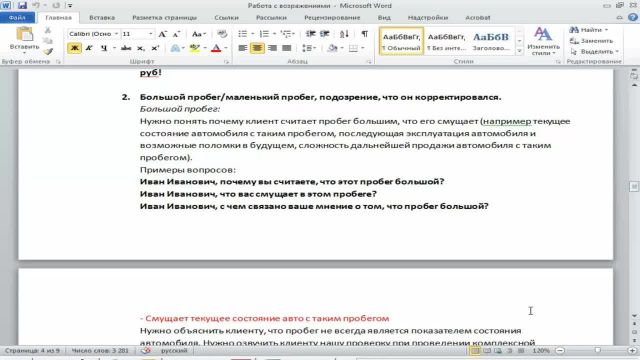Increase paragraph indent

325,34
